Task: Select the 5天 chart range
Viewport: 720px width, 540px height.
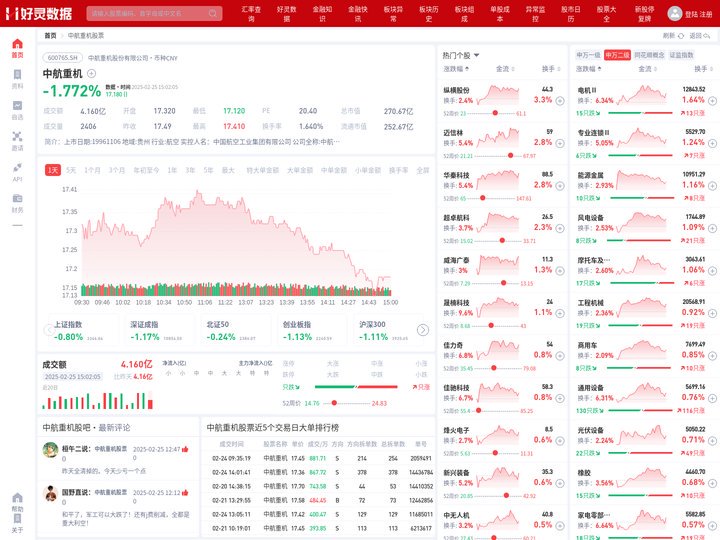Action: tap(71, 170)
